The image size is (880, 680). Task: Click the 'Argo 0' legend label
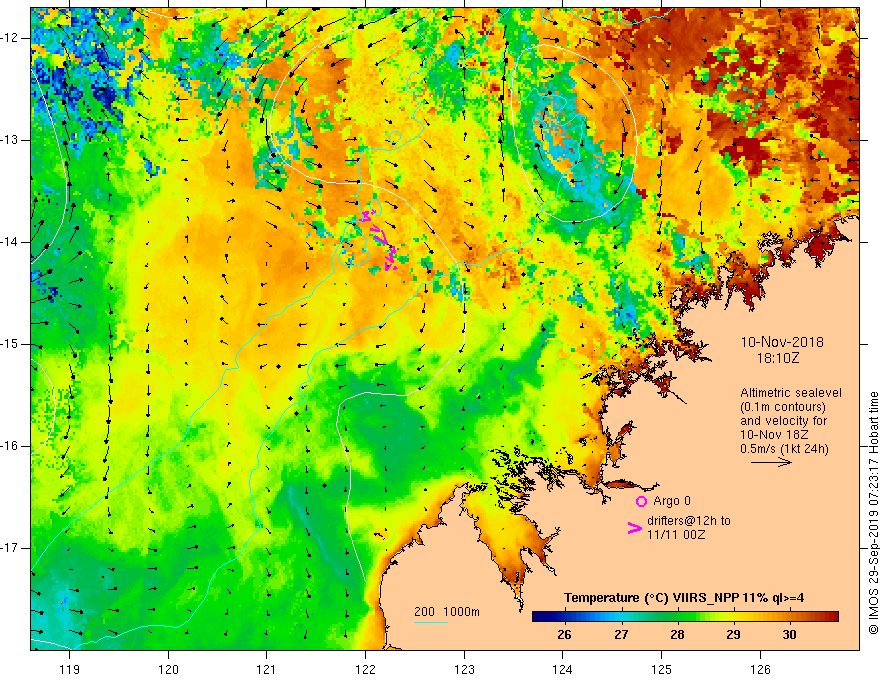(x=672, y=501)
